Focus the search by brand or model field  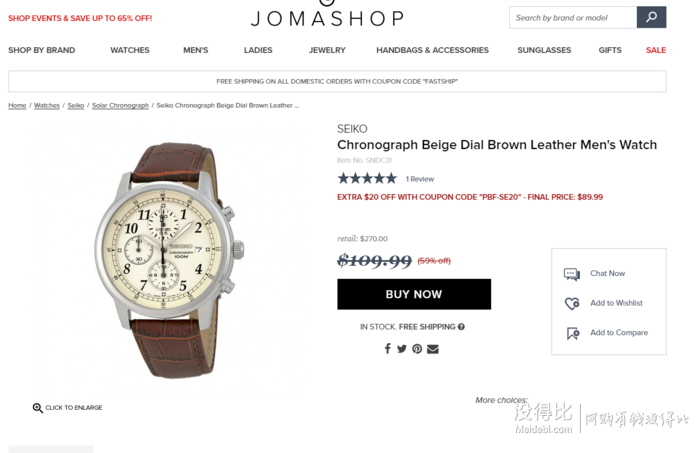[573, 17]
